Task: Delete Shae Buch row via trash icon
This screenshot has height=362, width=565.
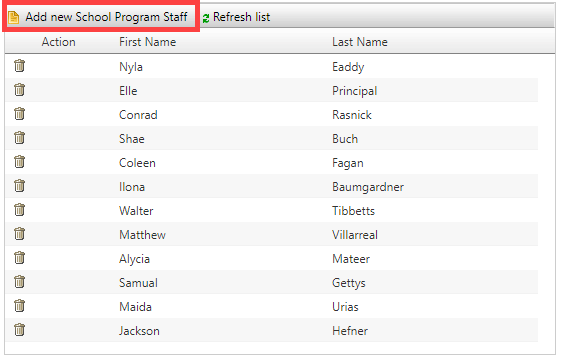Action: point(19,138)
